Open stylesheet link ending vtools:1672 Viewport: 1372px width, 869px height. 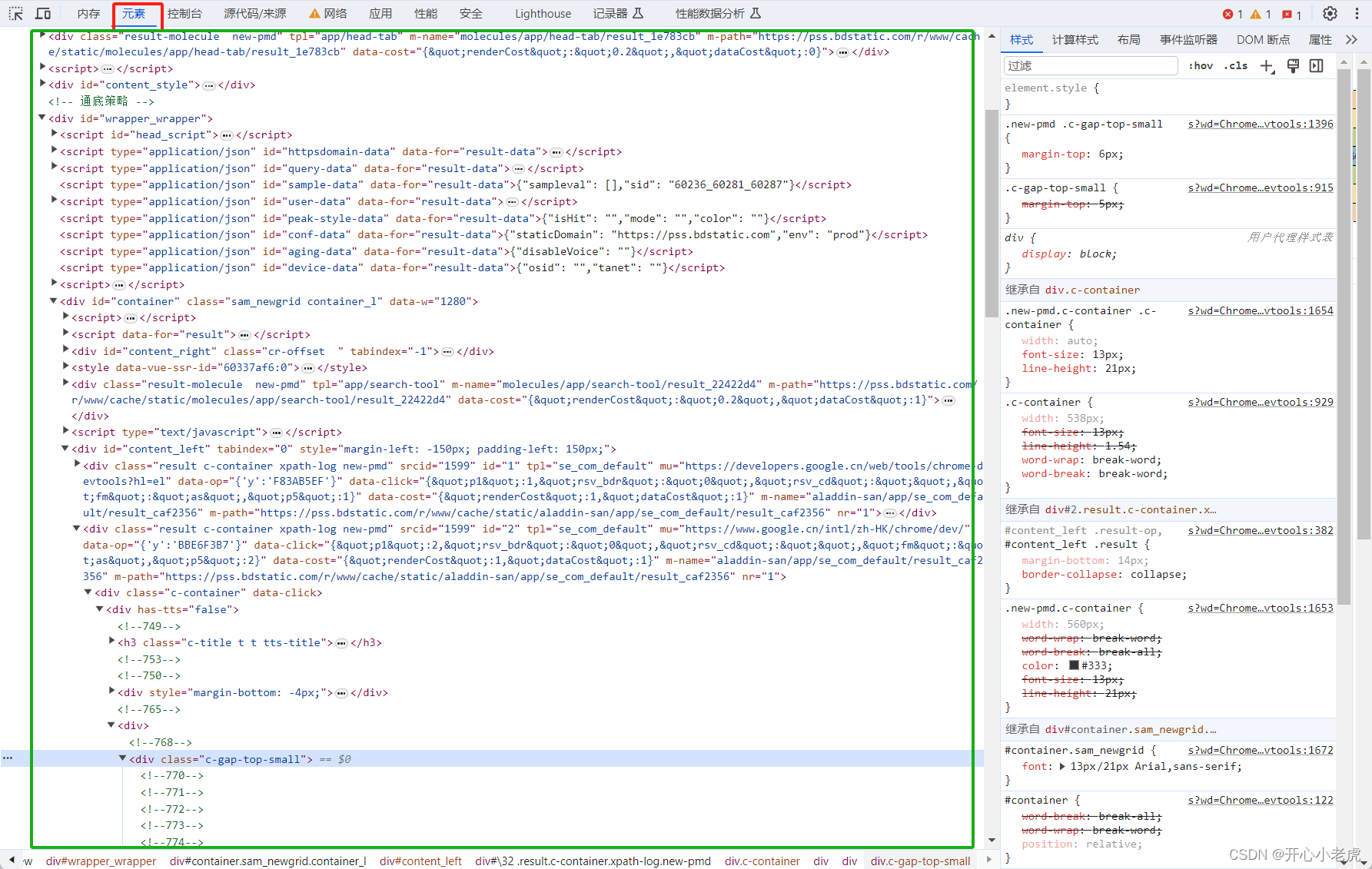tap(1261, 750)
